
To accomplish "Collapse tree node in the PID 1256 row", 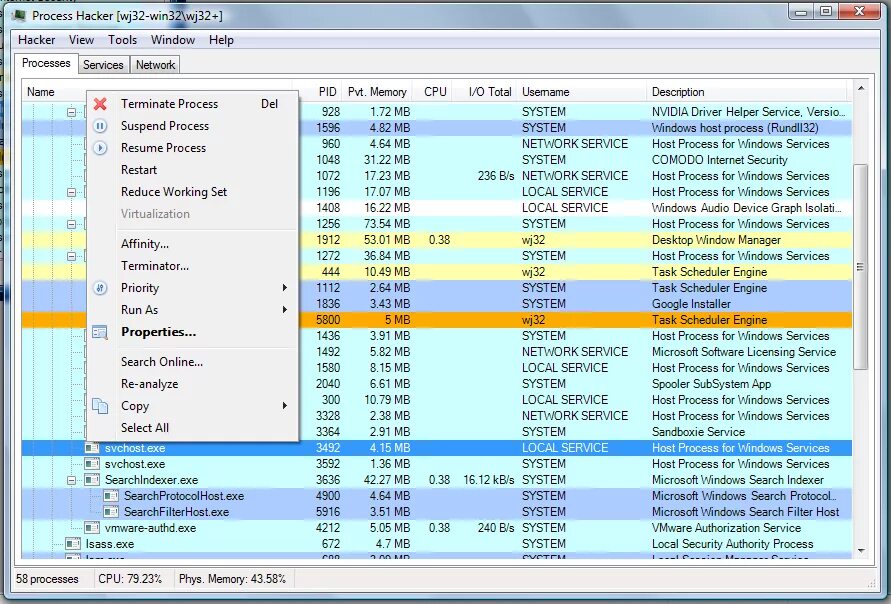I will (72, 224).
